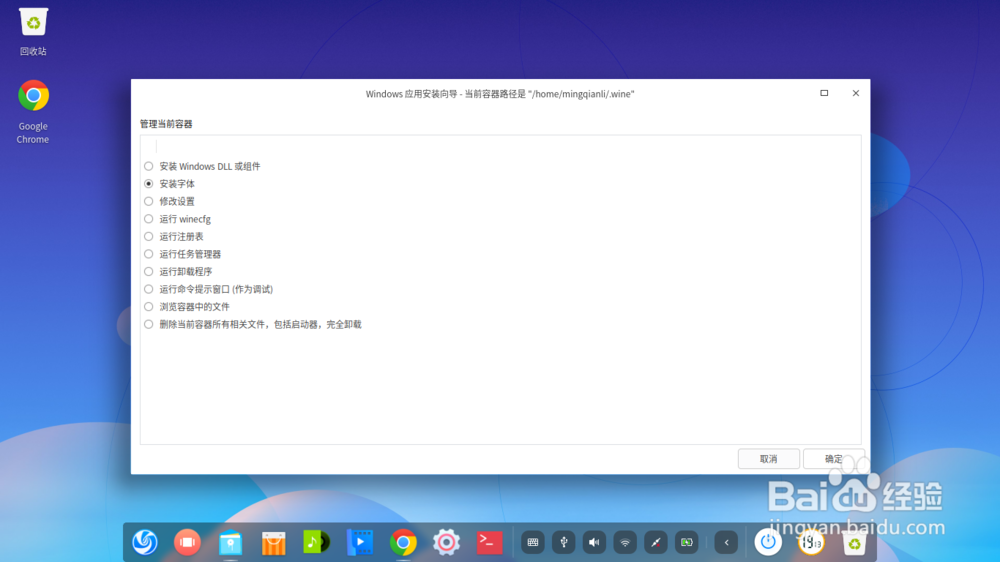
Task: Click the 取消 button
Action: [x=768, y=459]
